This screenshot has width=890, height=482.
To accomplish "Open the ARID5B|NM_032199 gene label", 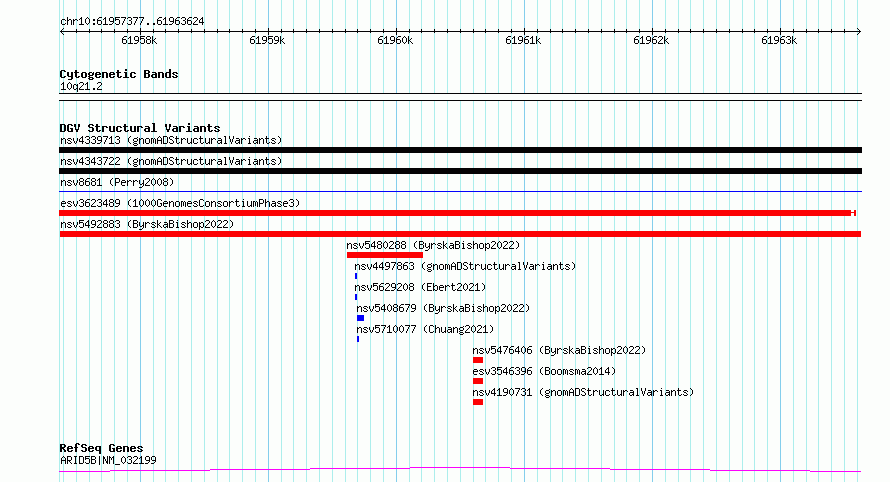I will [x=108, y=460].
